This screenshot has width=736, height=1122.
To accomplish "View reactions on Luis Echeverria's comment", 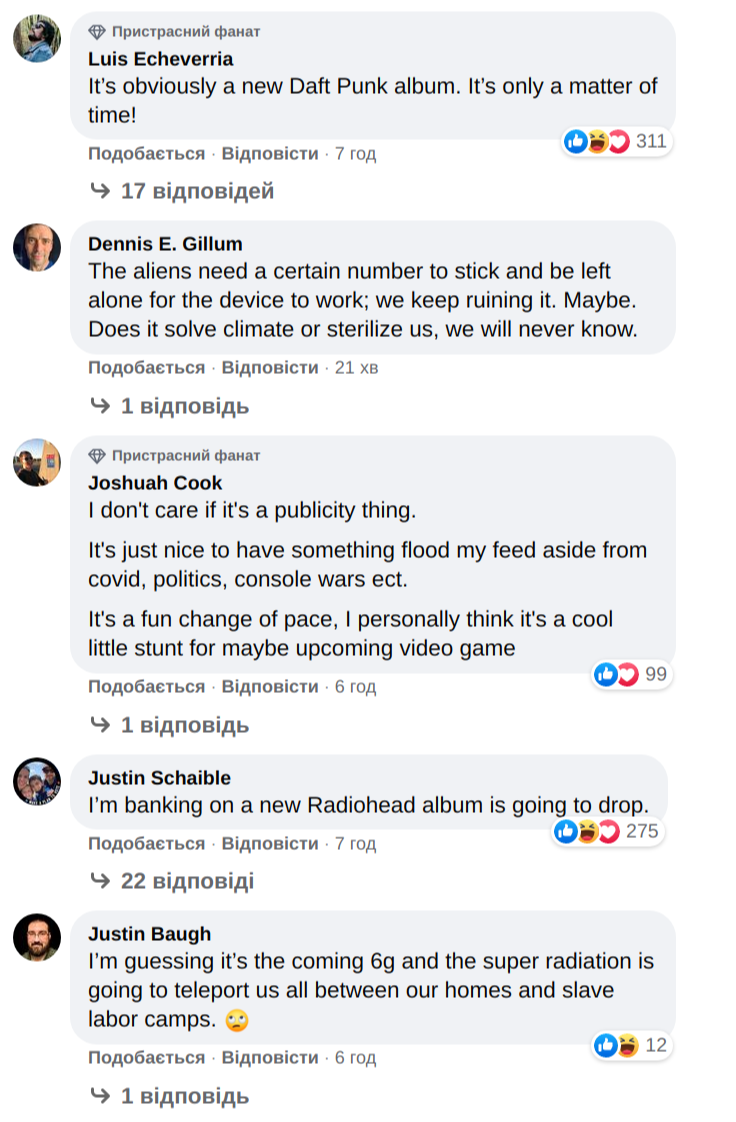I will (x=616, y=141).
